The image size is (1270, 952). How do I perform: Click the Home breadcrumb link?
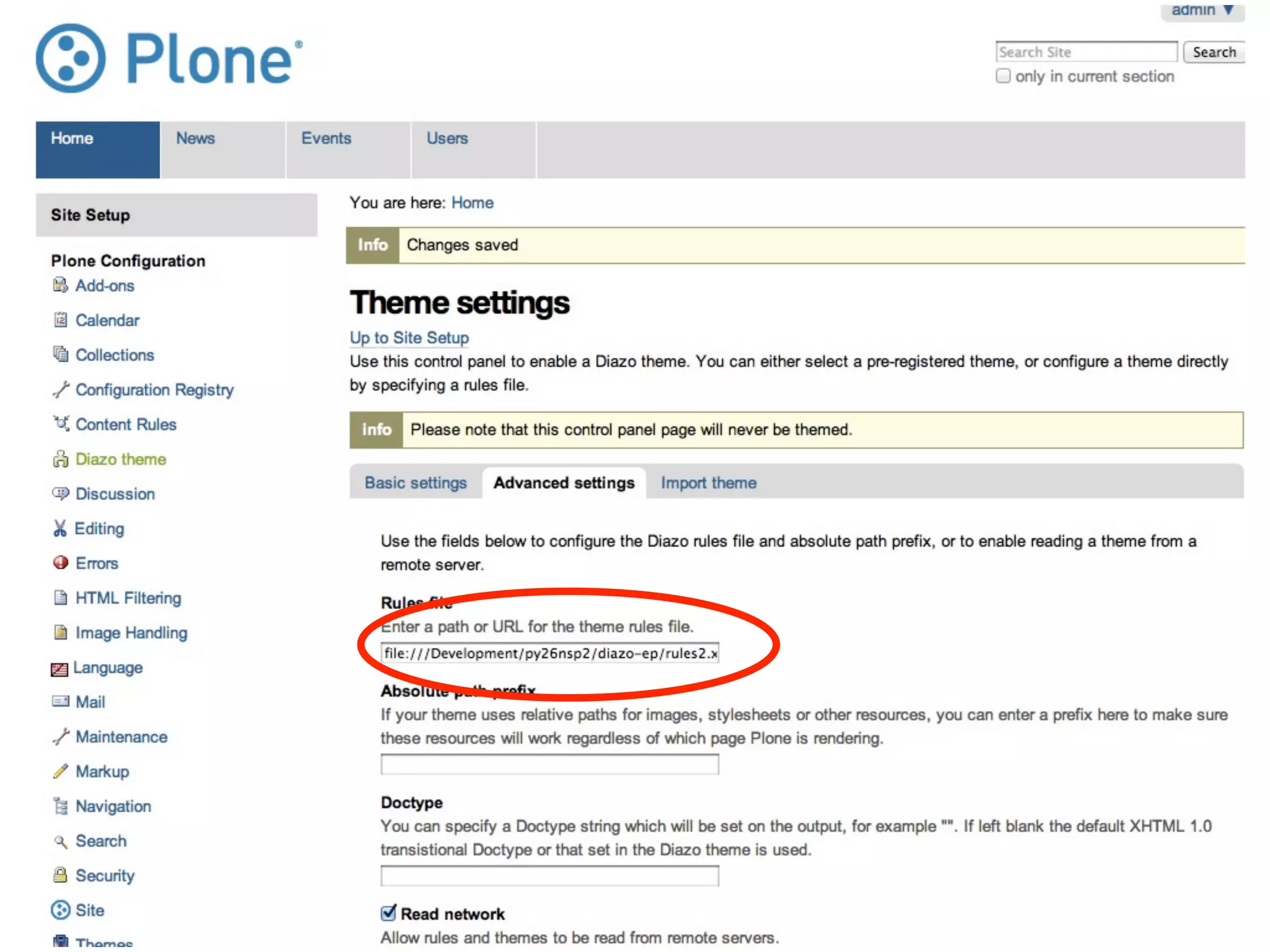tap(472, 203)
